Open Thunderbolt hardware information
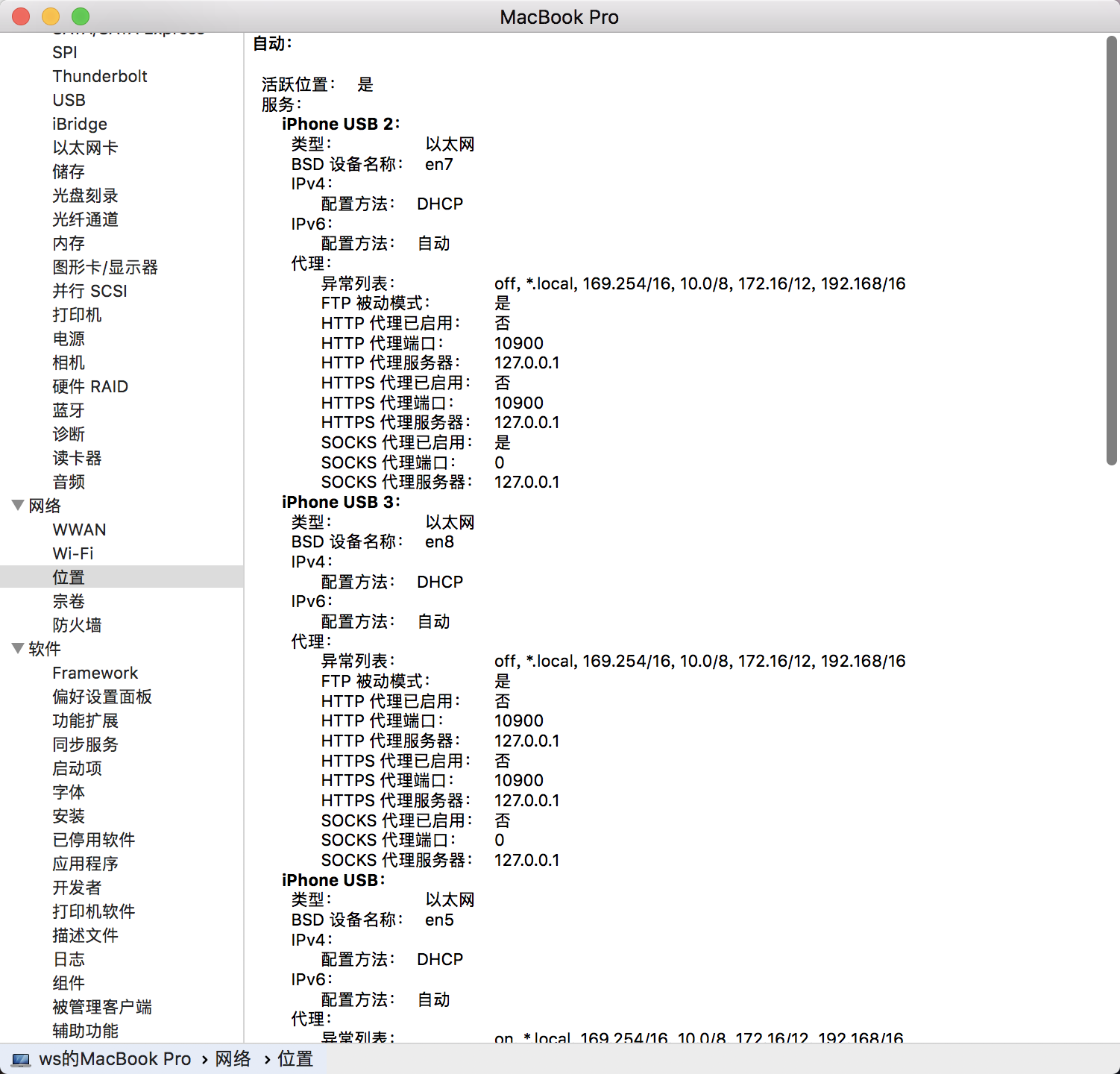 tap(100, 76)
